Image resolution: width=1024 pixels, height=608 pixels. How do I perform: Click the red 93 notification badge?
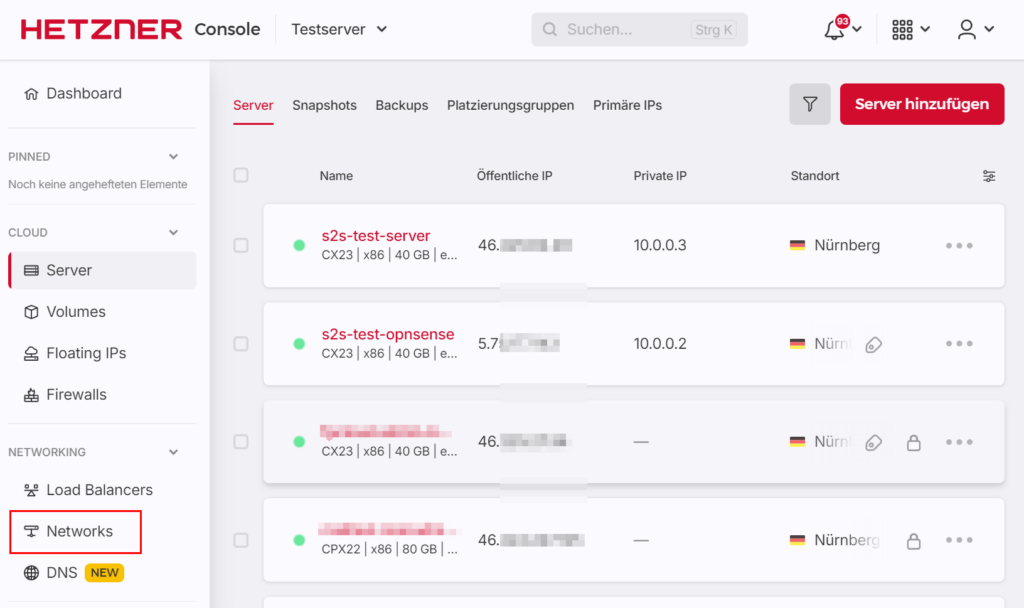pos(842,22)
